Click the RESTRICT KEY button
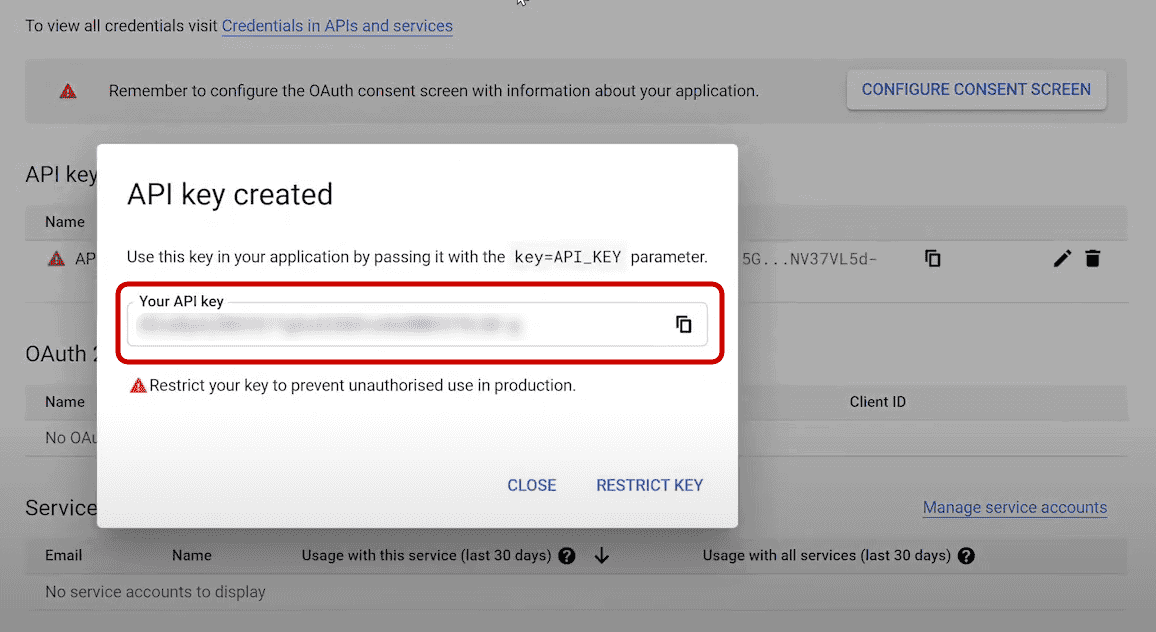The width and height of the screenshot is (1156, 632). (649, 485)
